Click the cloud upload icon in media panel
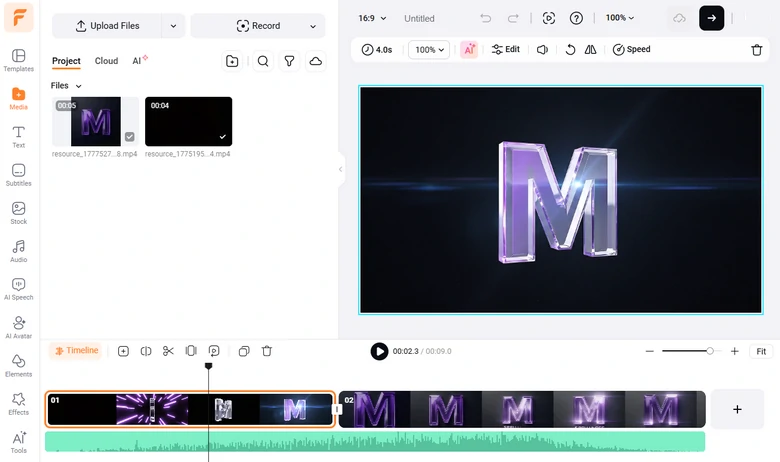 coord(315,61)
